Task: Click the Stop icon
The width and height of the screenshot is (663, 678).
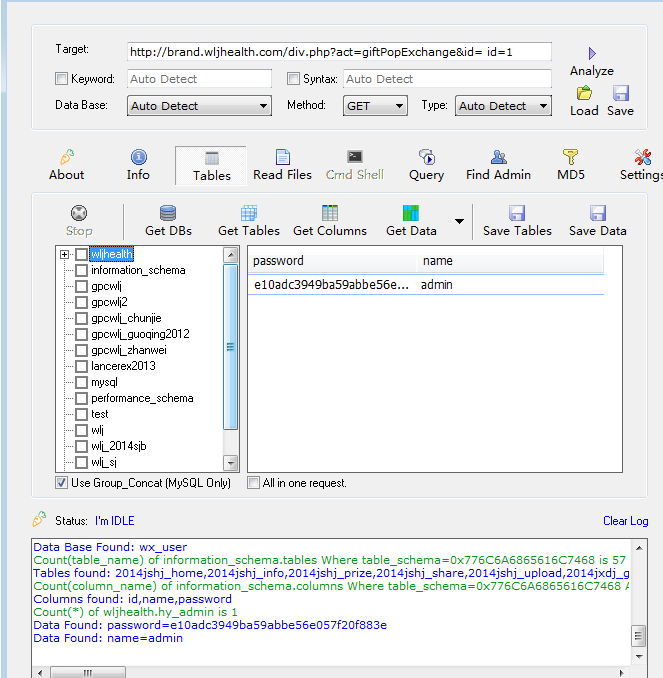Action: (x=79, y=213)
